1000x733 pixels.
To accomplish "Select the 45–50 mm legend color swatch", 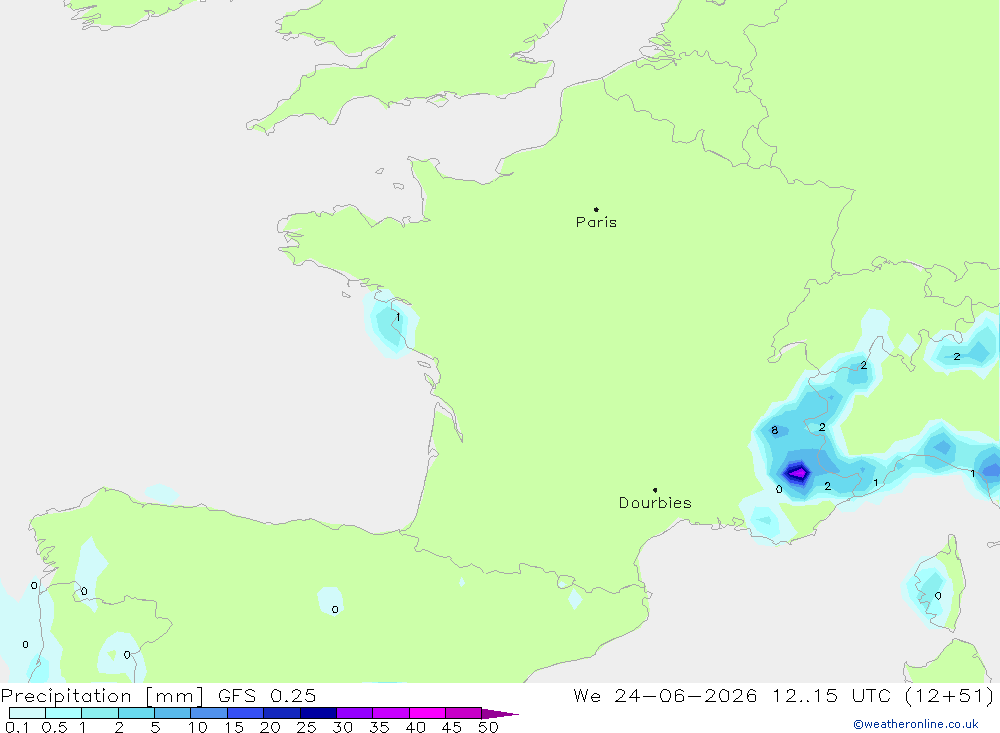I will (464, 713).
